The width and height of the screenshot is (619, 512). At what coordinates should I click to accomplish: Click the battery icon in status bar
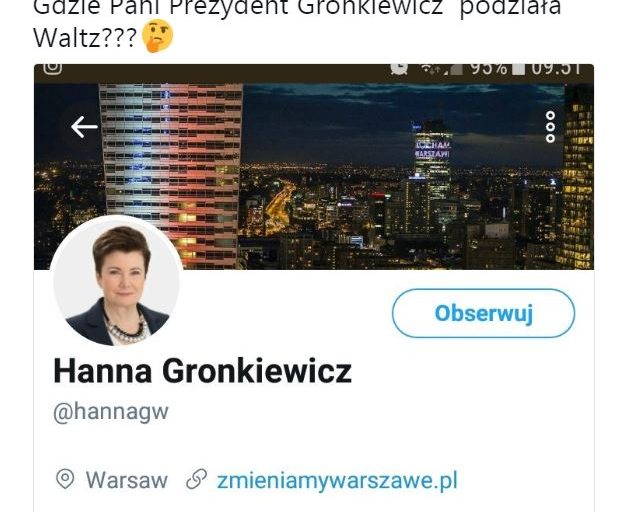(x=519, y=69)
